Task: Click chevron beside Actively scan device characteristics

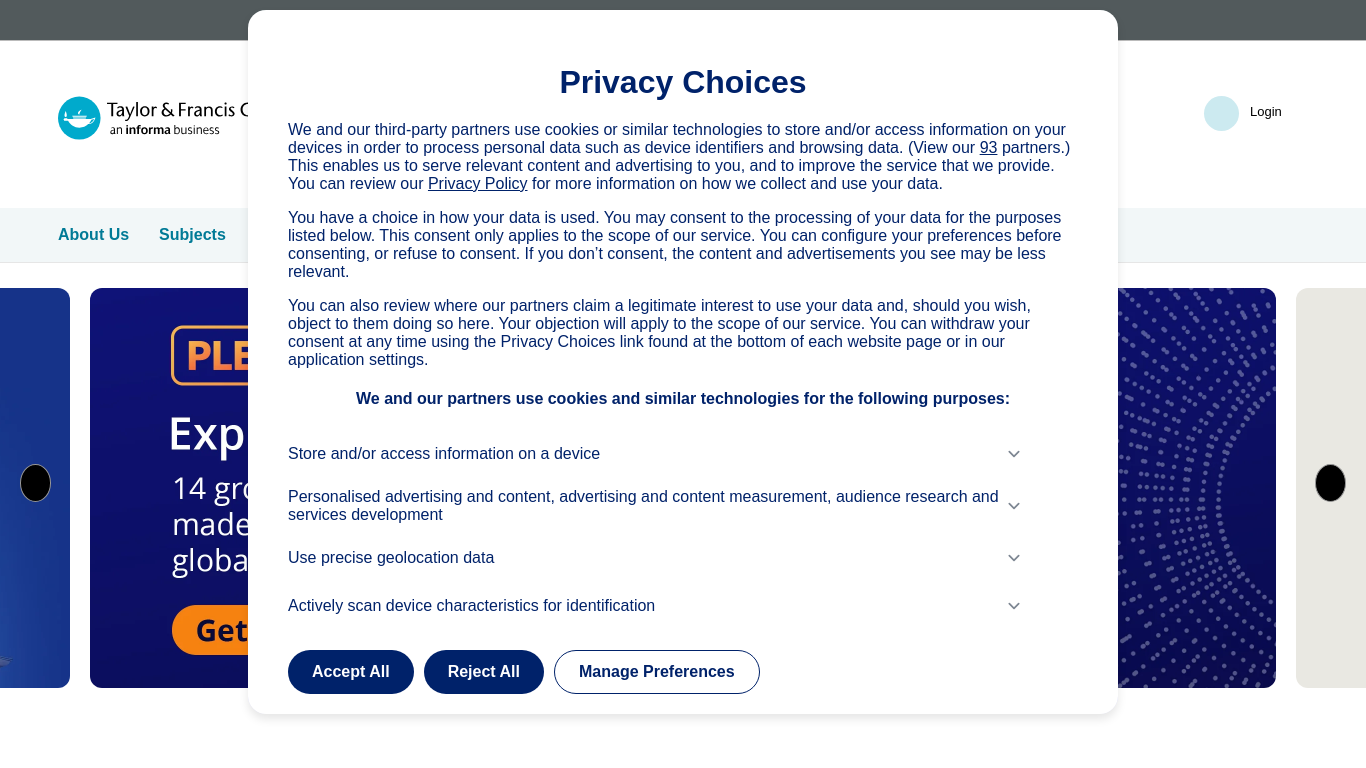Action: tap(1014, 606)
